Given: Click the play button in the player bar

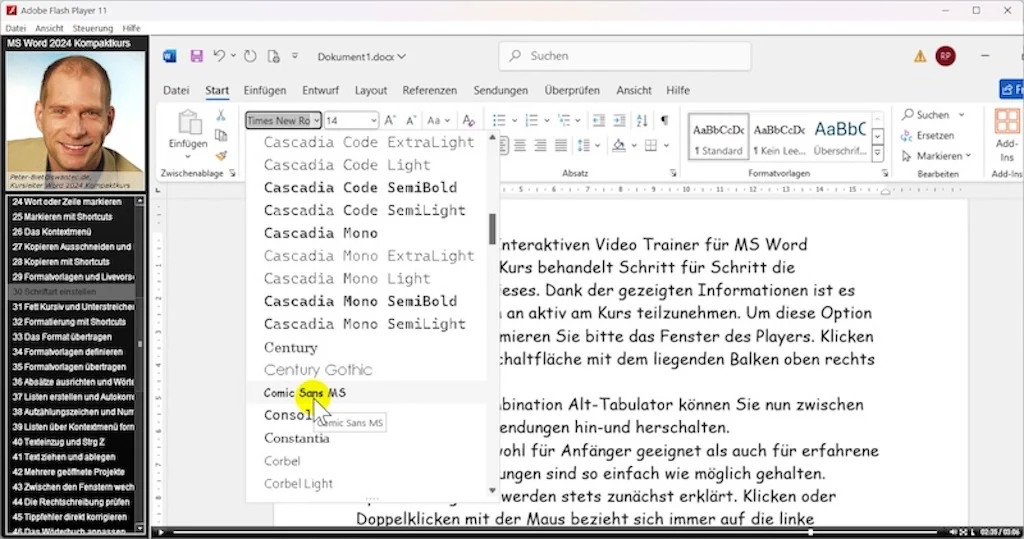Looking at the screenshot, I should click(161, 532).
